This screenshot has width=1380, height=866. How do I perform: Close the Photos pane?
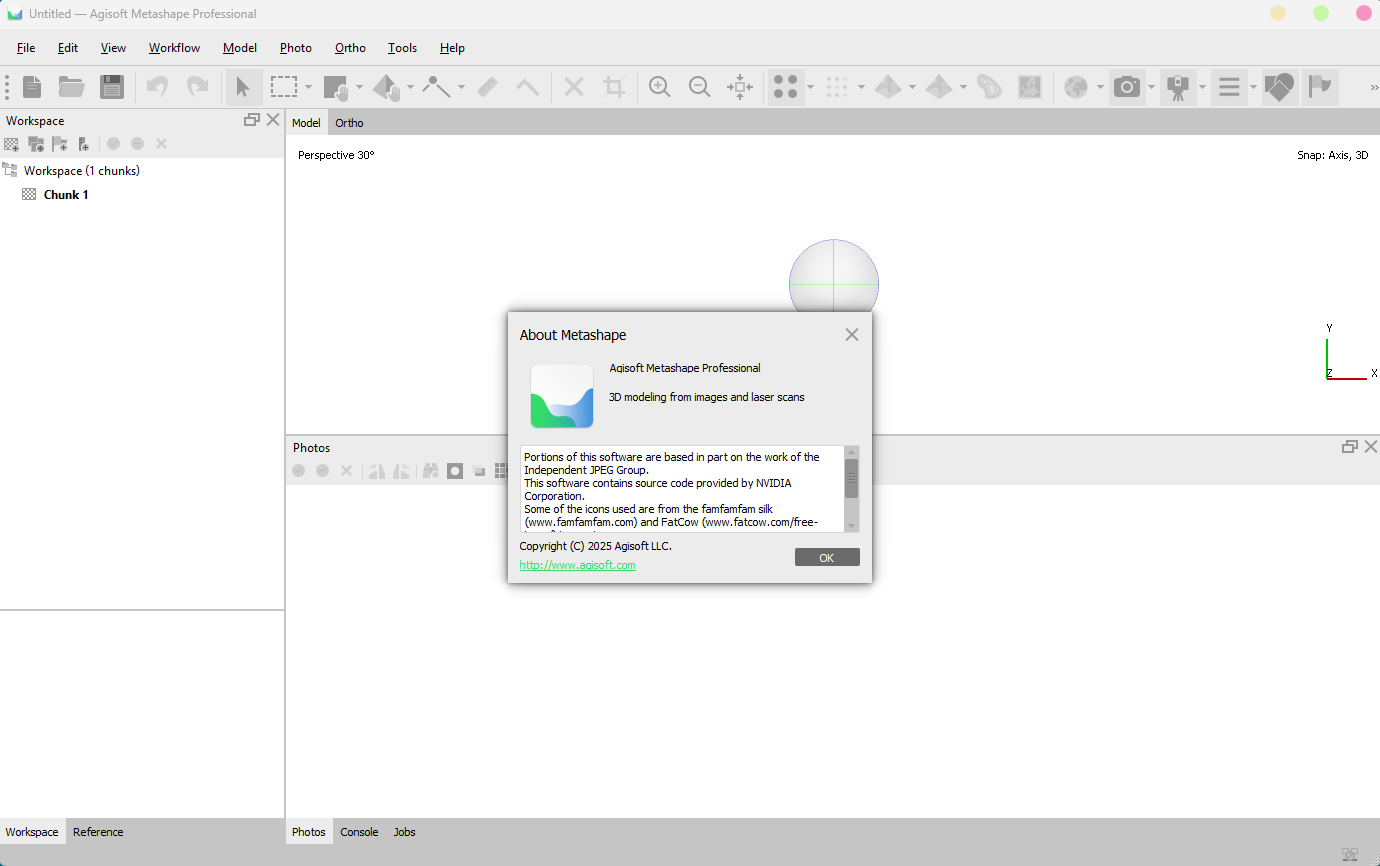pyautogui.click(x=1371, y=447)
